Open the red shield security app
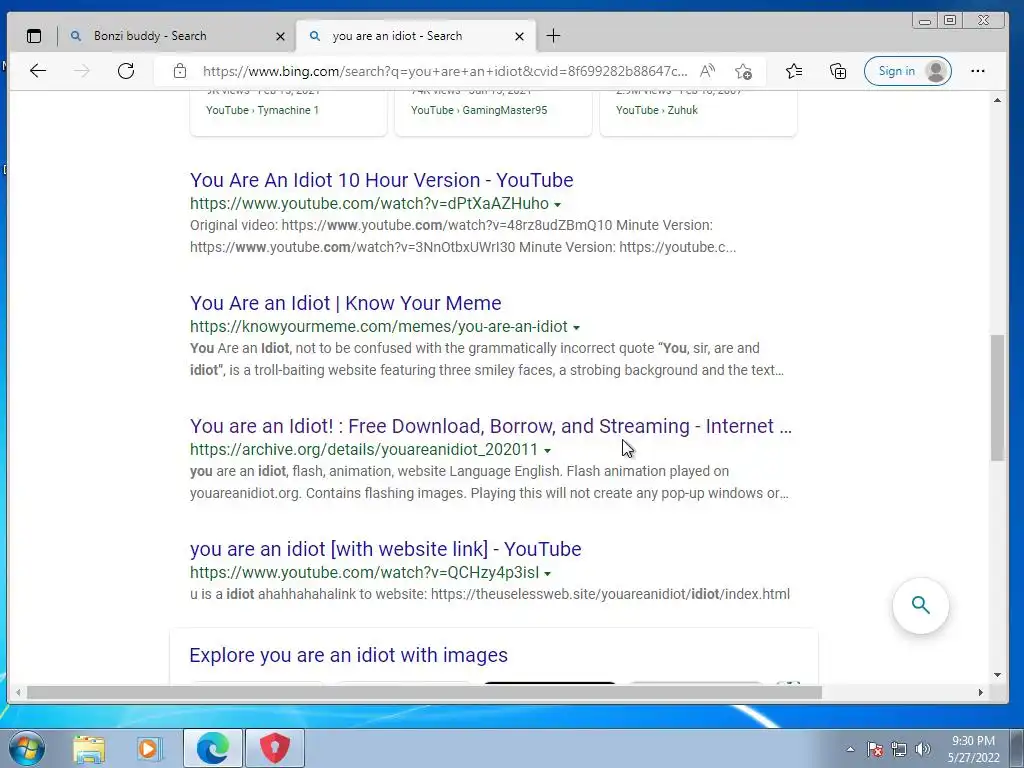 point(275,748)
